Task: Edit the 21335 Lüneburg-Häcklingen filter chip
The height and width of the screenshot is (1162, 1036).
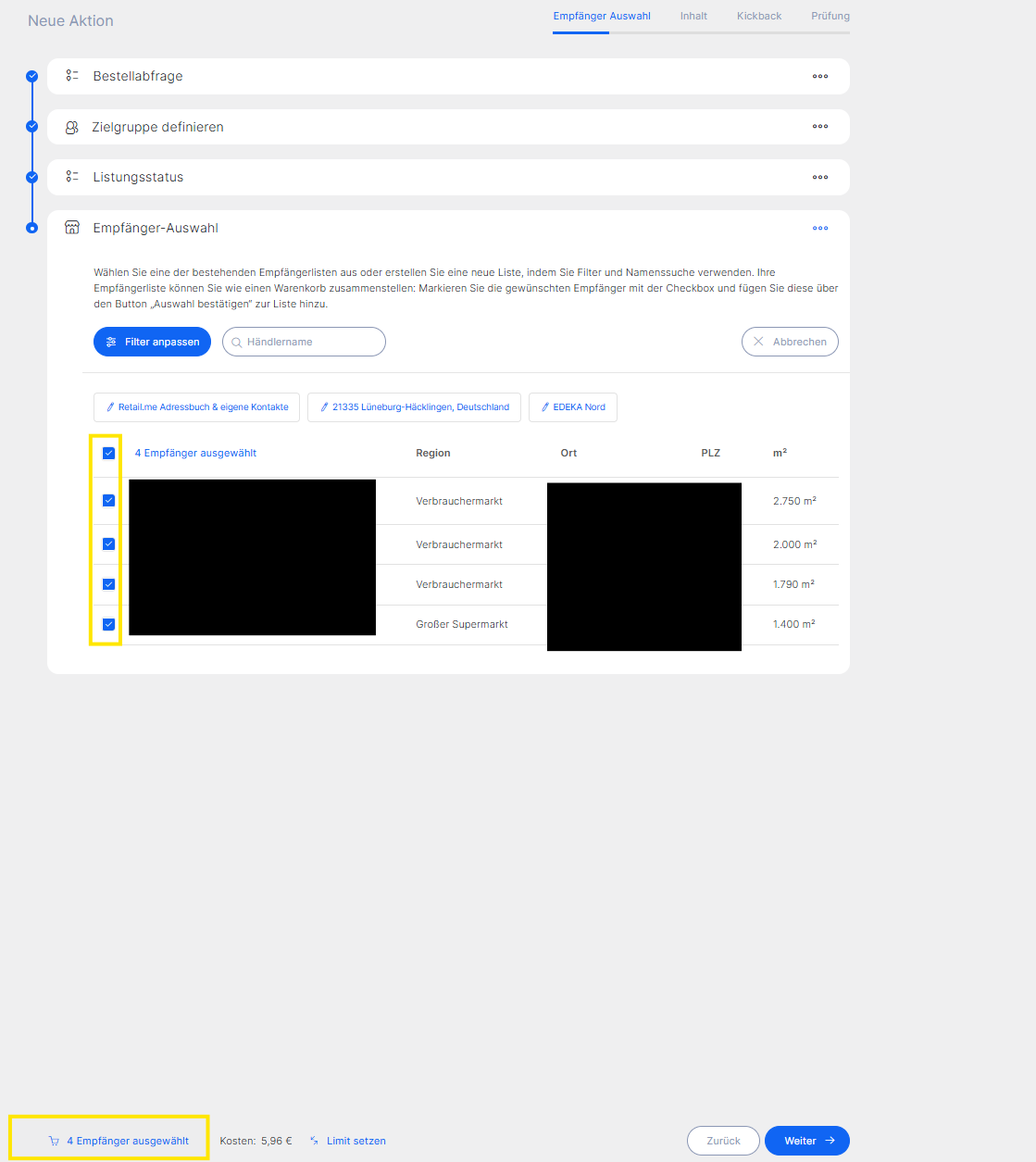Action: pyautogui.click(x=414, y=407)
